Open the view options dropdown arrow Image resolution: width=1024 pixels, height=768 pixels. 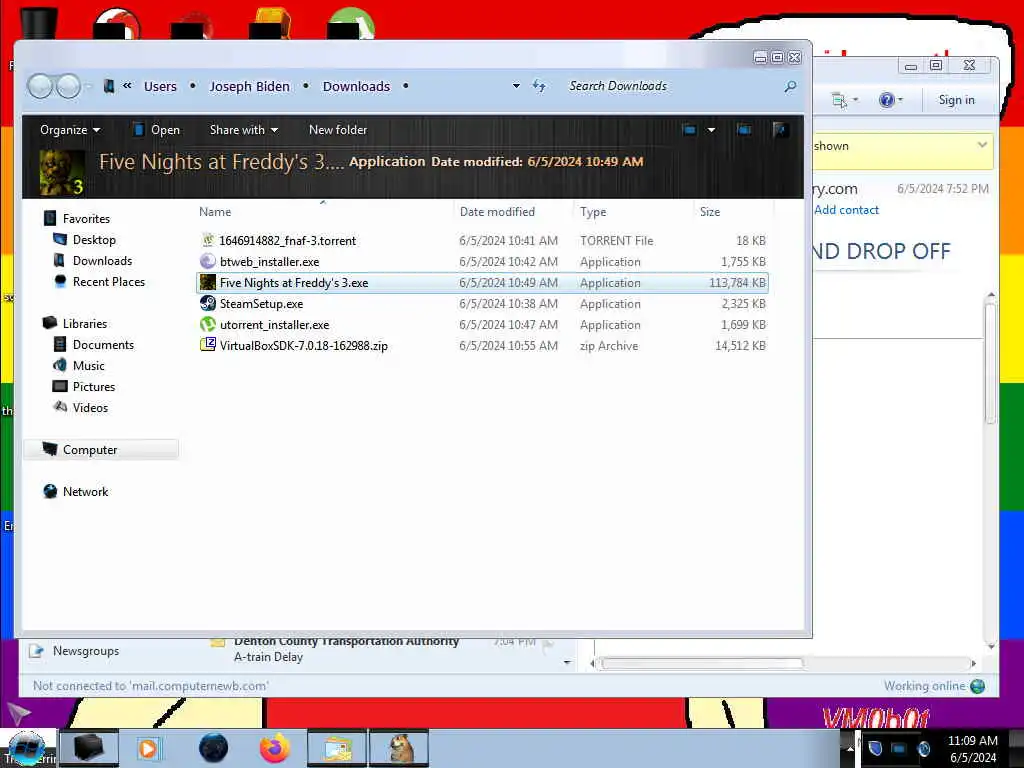point(711,130)
